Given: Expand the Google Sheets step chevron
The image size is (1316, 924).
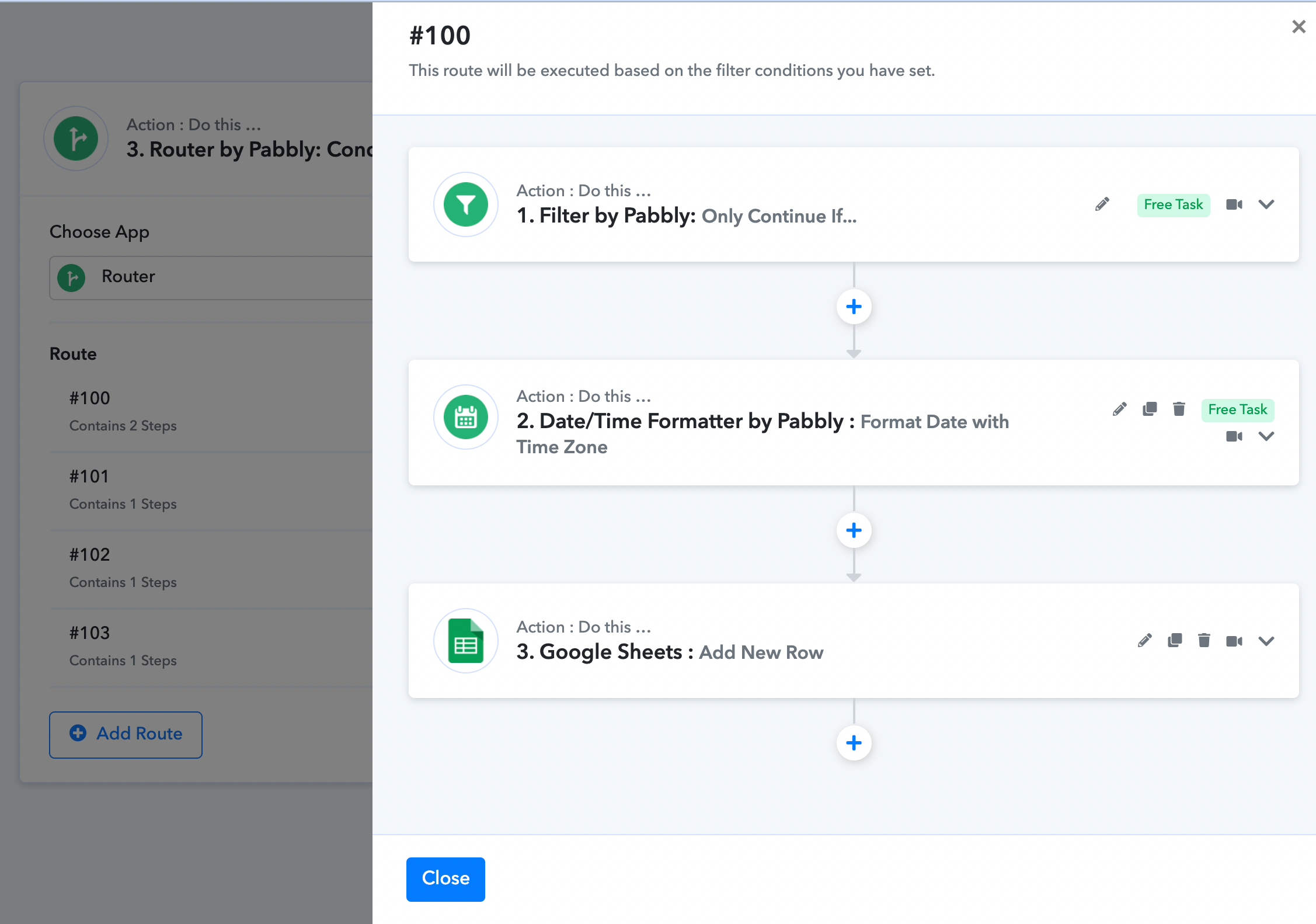Looking at the screenshot, I should click(1266, 641).
